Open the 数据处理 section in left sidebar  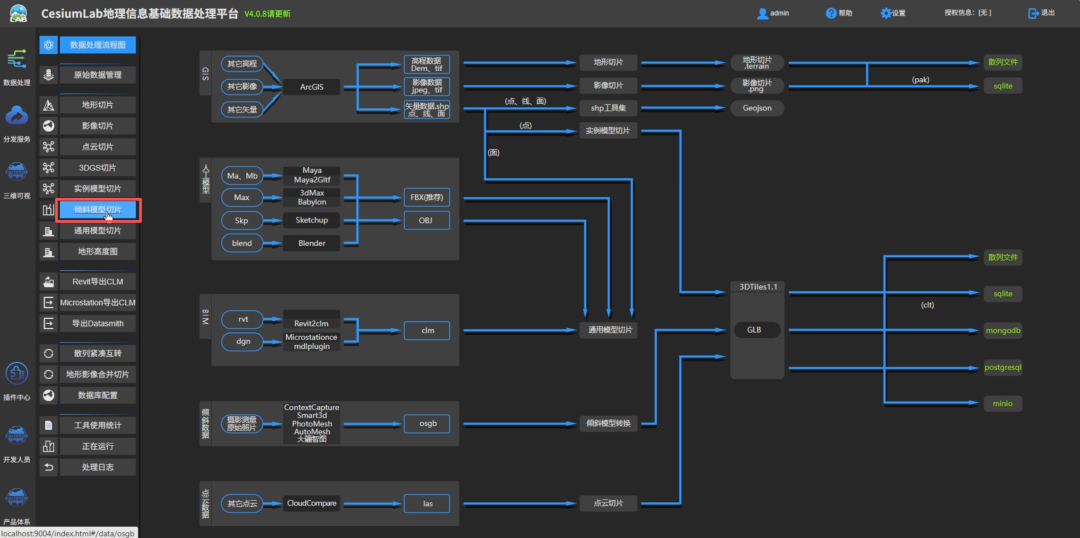pyautogui.click(x=17, y=67)
